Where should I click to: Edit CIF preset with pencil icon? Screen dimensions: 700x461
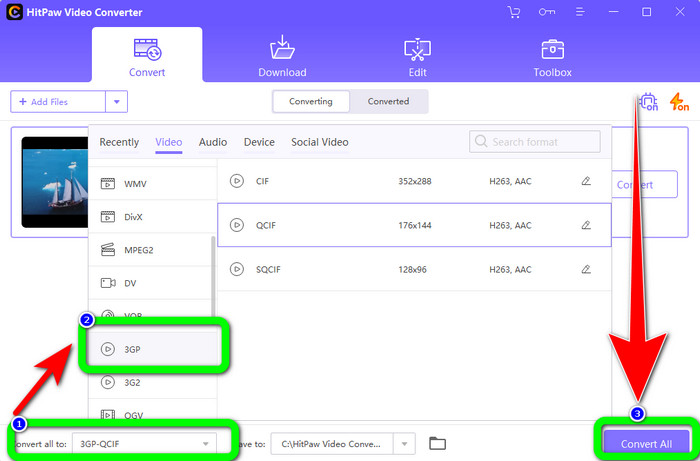click(x=586, y=181)
